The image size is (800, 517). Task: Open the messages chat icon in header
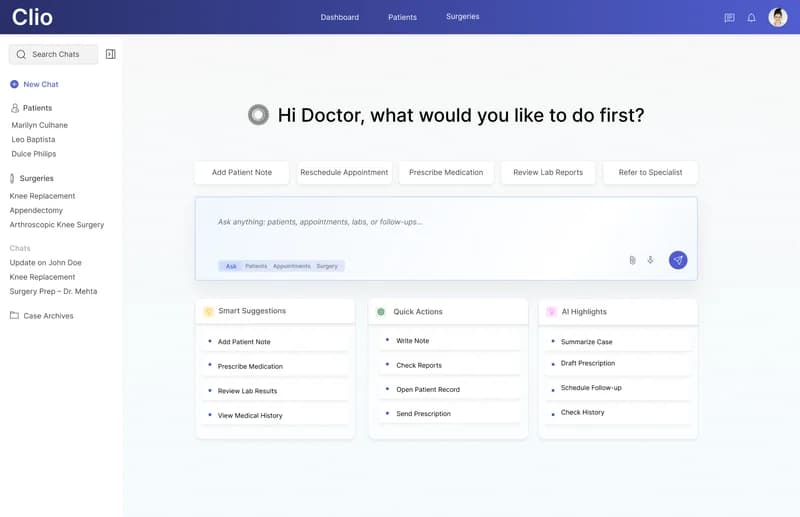click(x=730, y=18)
